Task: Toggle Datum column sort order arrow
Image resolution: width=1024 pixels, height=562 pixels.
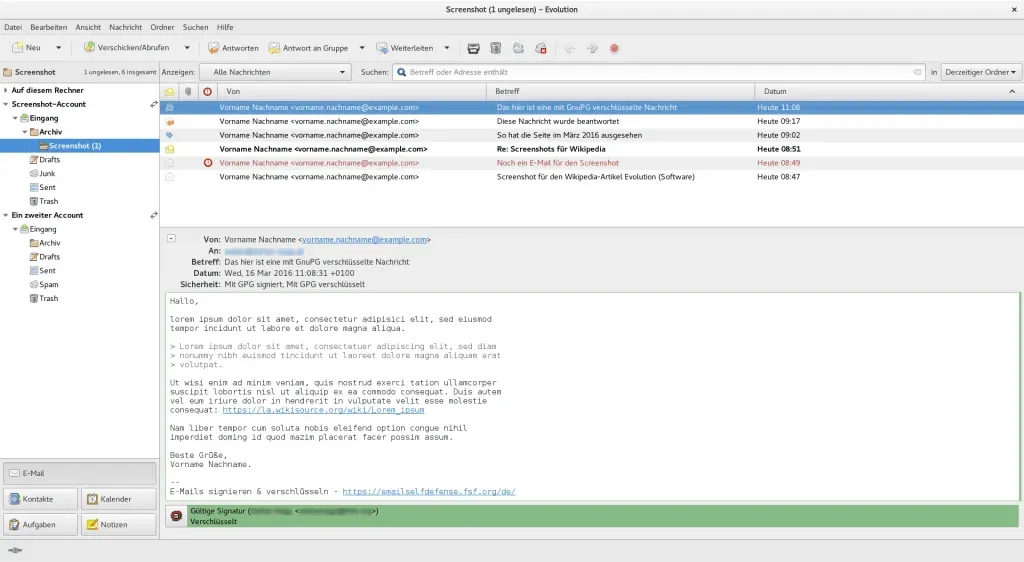Action: (1012, 91)
